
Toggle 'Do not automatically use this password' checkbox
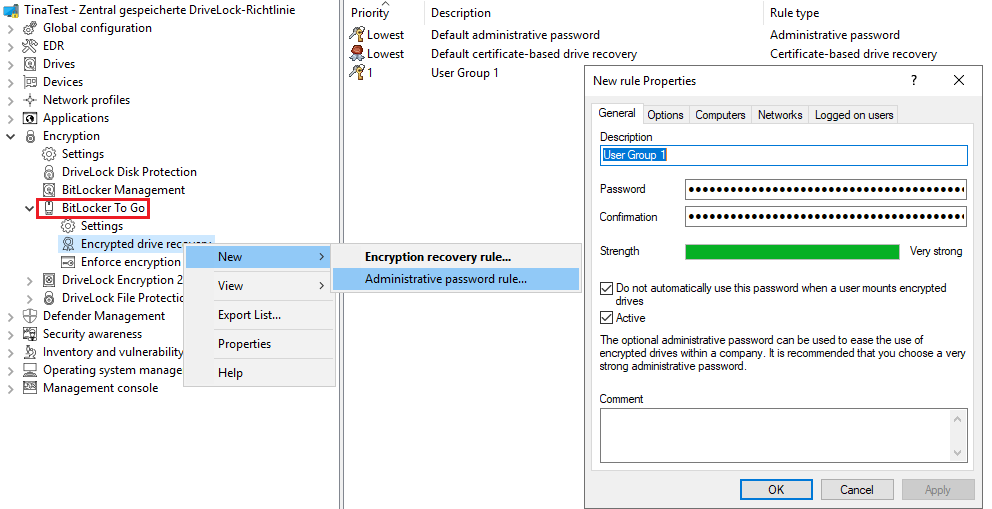(606, 288)
